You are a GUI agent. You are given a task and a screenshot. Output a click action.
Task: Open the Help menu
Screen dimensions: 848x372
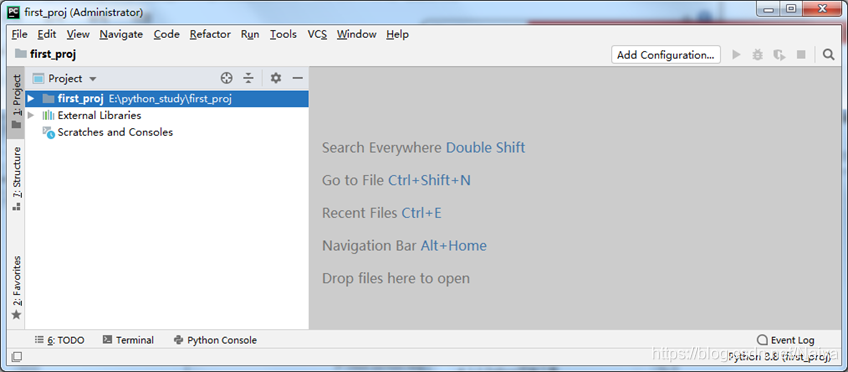point(398,34)
